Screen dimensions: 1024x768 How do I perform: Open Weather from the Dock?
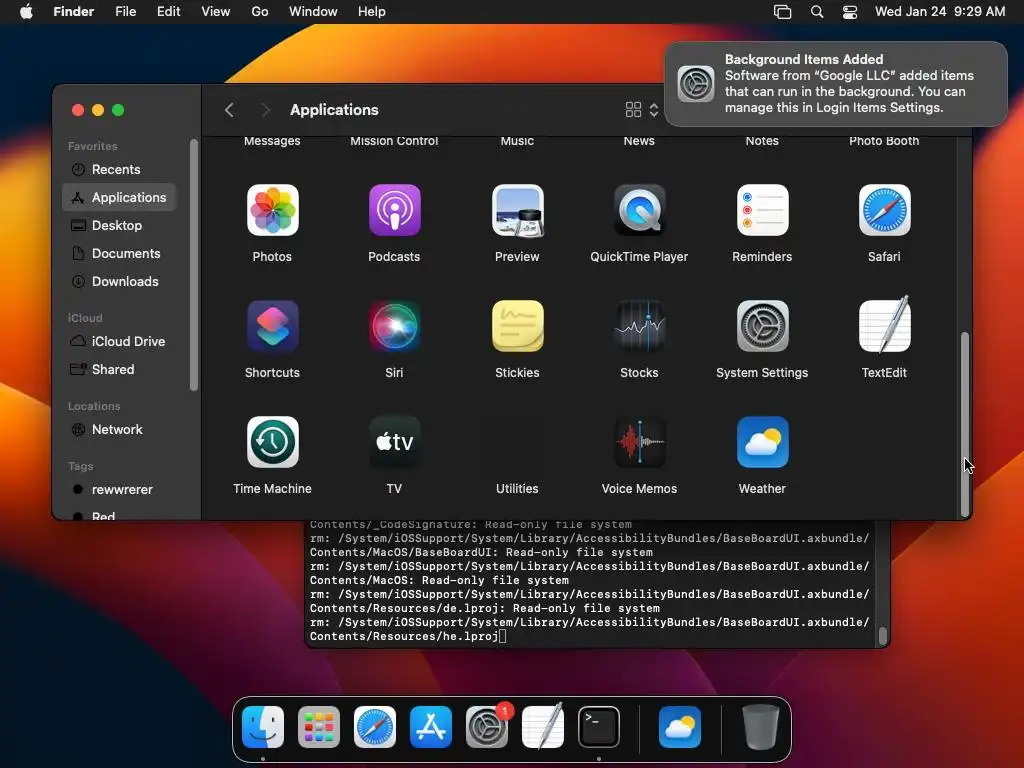tap(680, 727)
